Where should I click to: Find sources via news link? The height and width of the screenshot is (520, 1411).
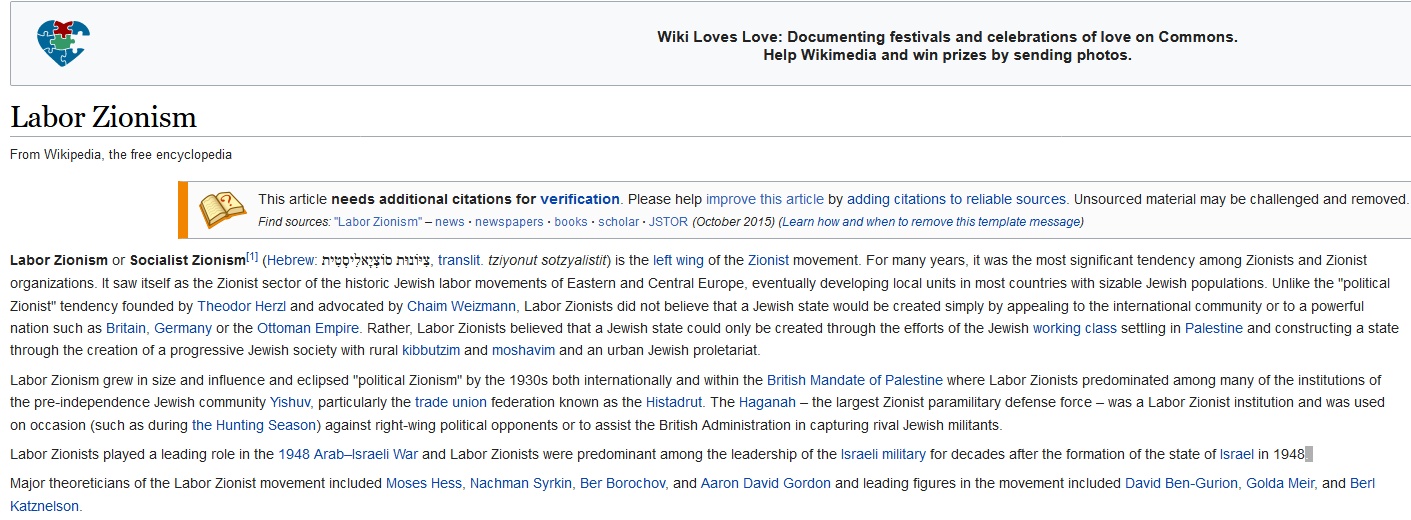449,222
